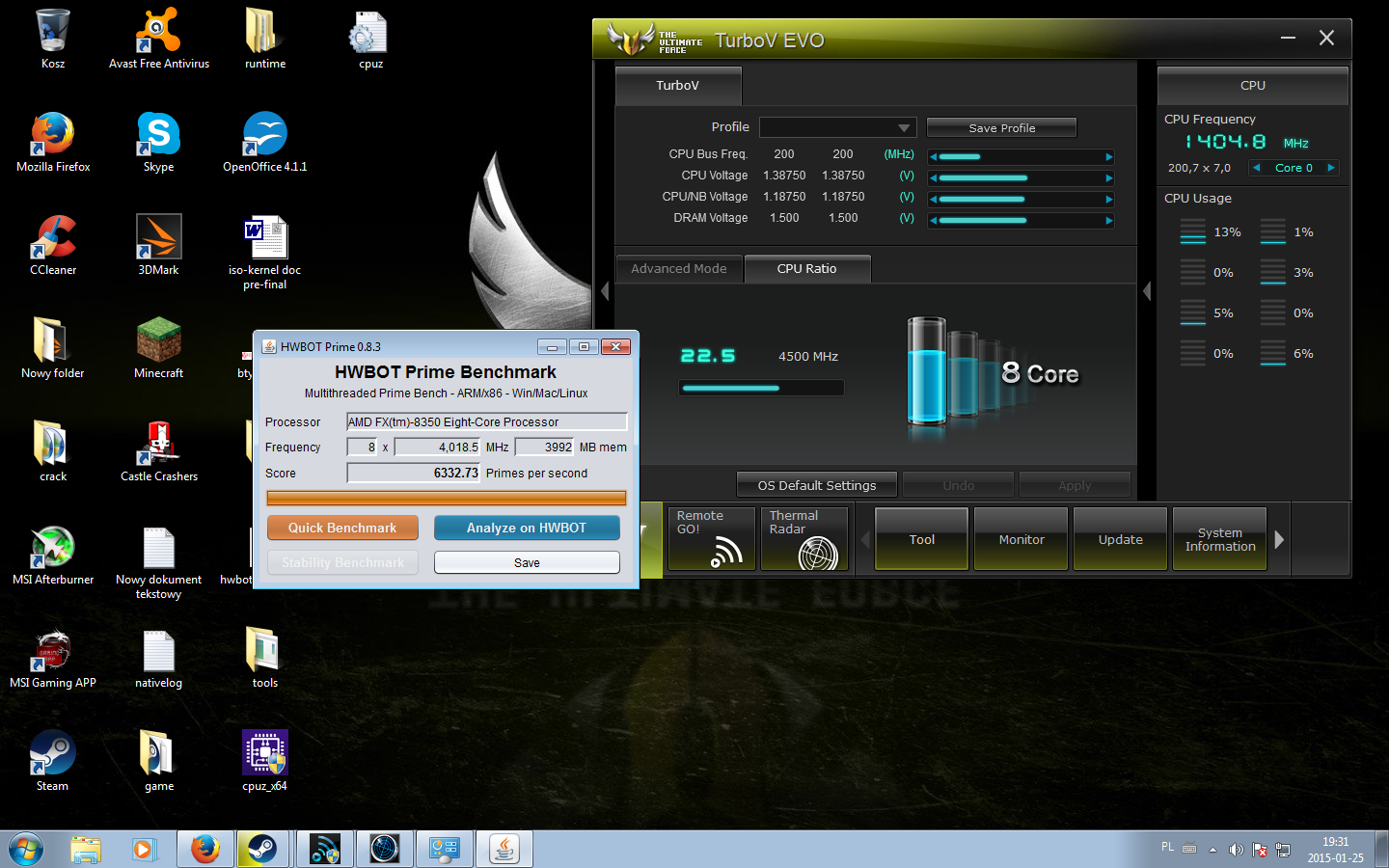Viewport: 1389px width, 868px height.
Task: Select the MSI Gaming APP shortcut
Action: 53,658
